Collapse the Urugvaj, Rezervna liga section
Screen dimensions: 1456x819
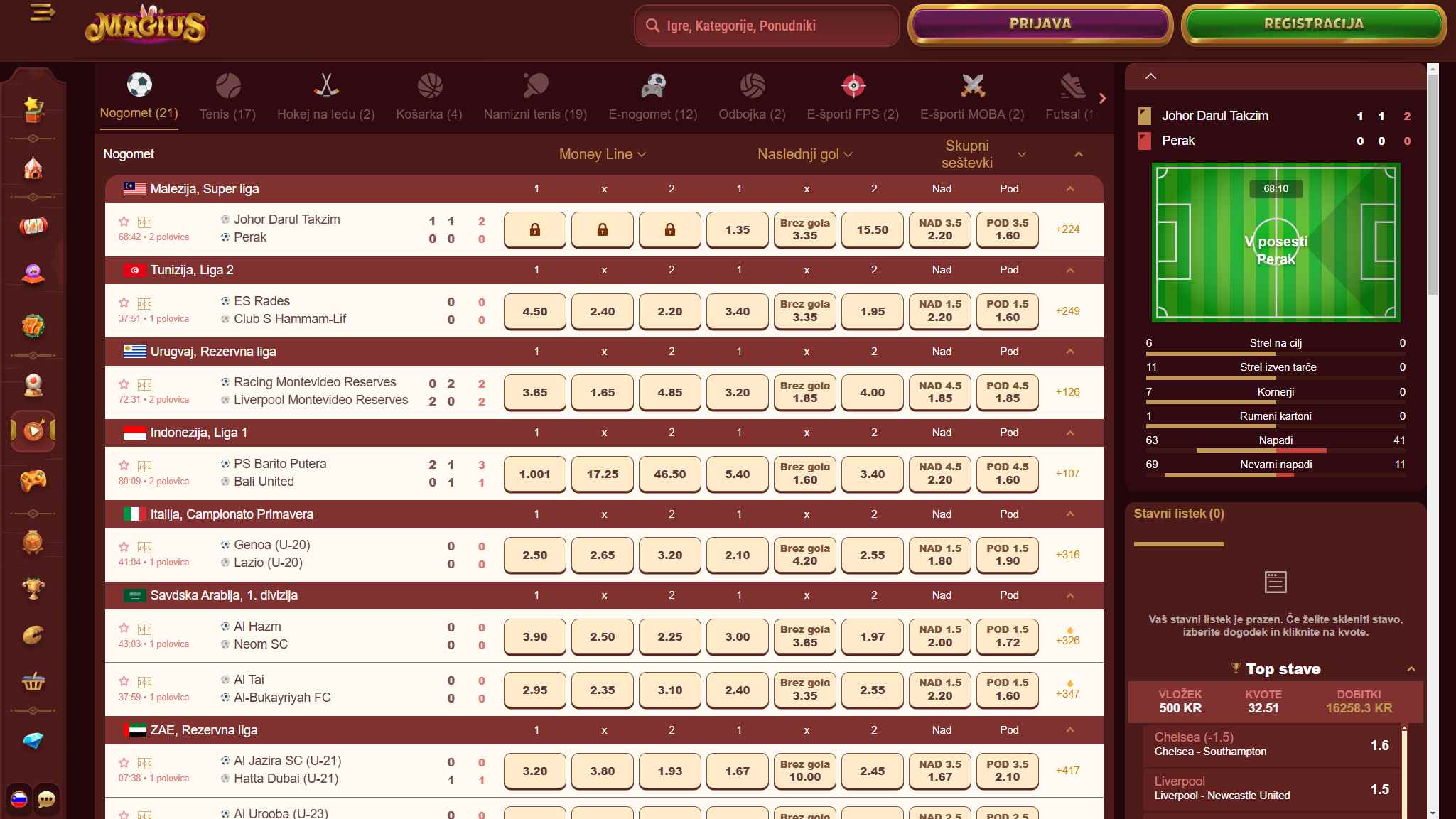point(1070,352)
